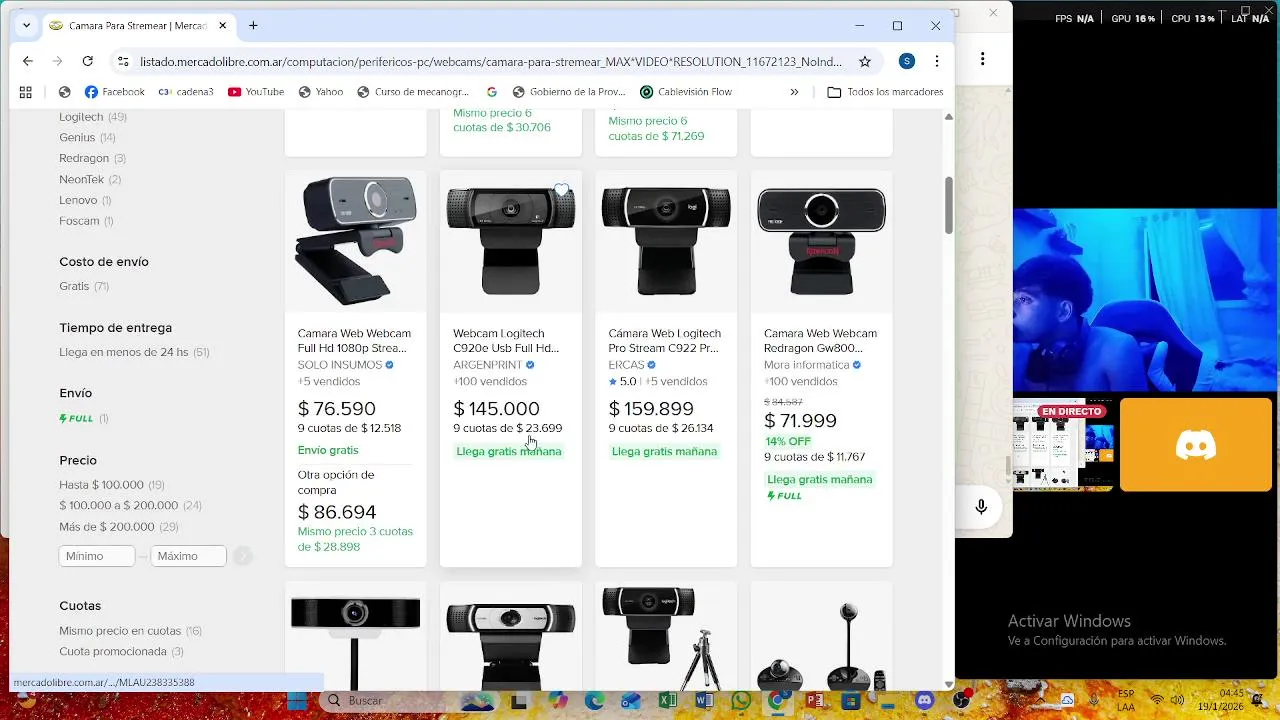
Task: Toggle the microphone button in the right panel
Action: coord(981,507)
